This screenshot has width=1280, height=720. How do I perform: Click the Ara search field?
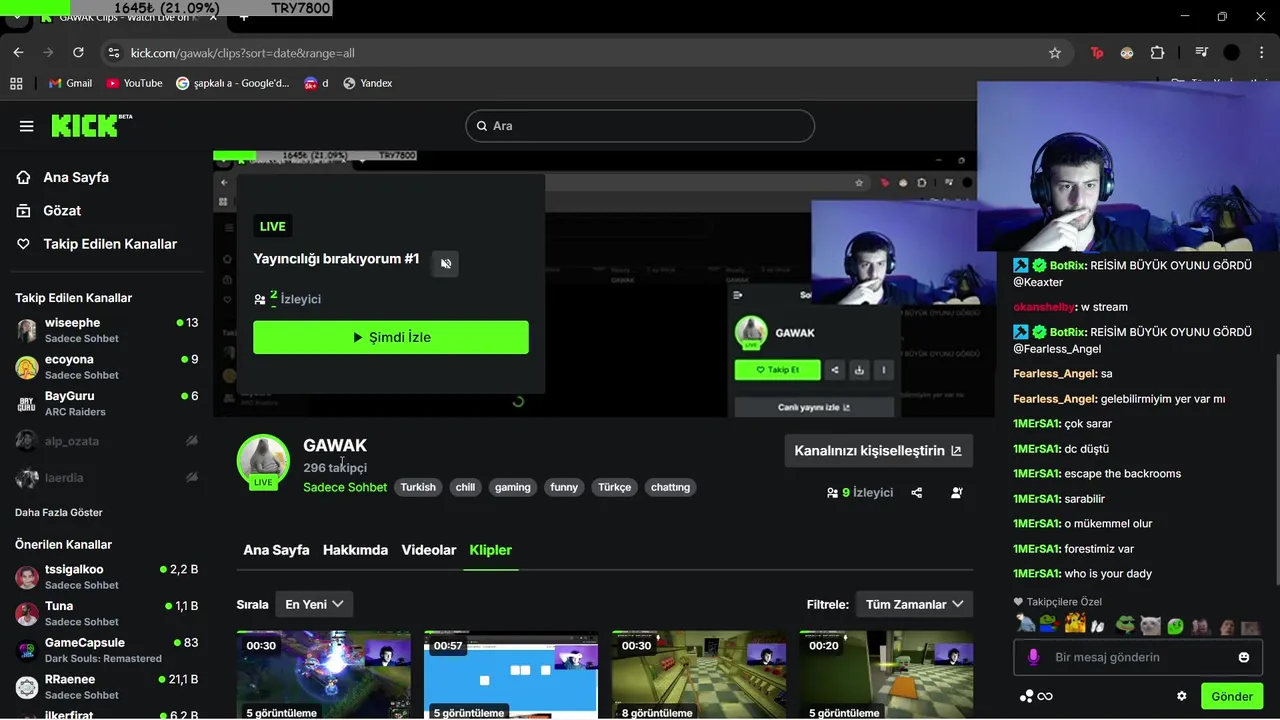[640, 126]
